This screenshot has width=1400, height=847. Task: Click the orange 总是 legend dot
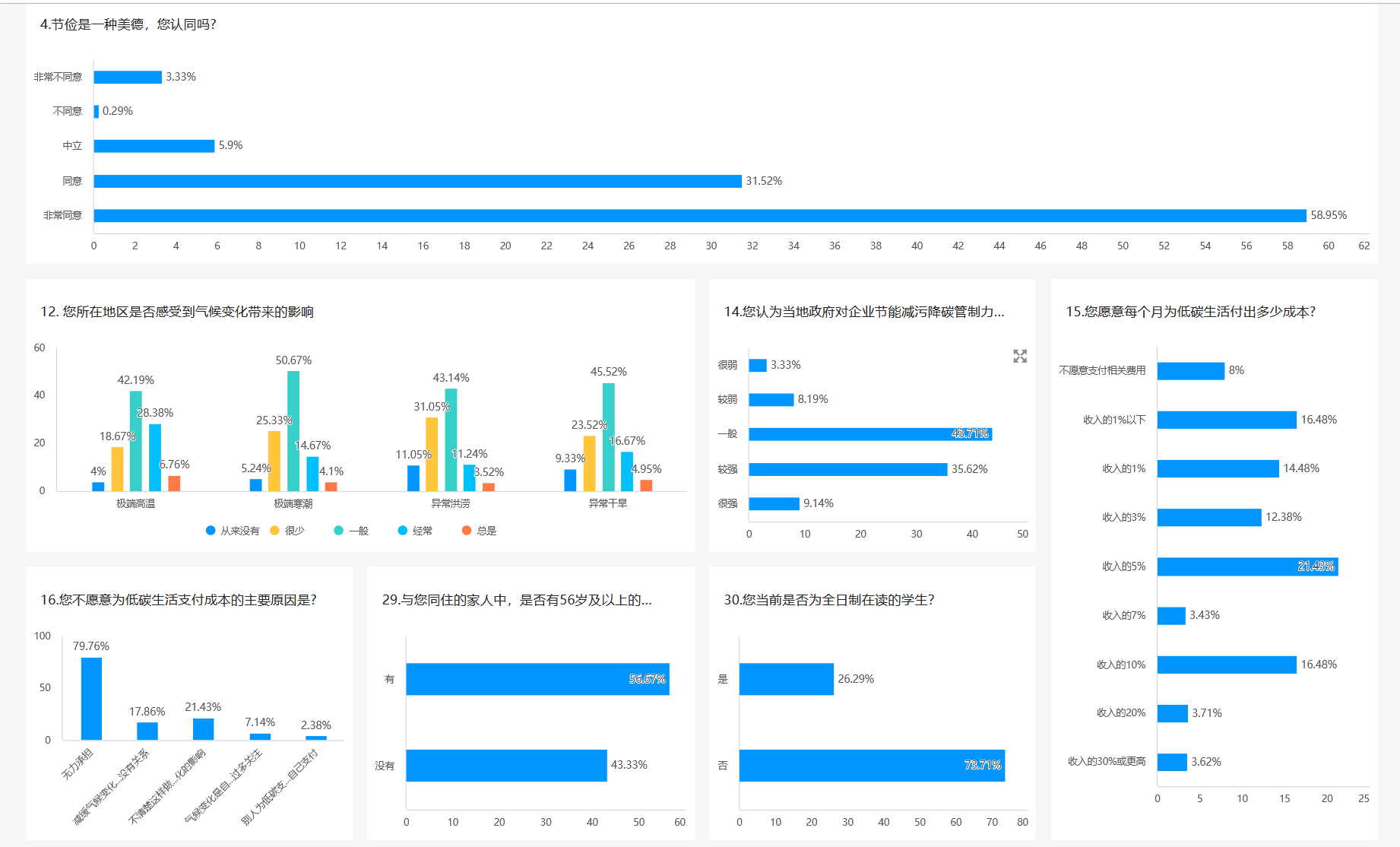[467, 531]
